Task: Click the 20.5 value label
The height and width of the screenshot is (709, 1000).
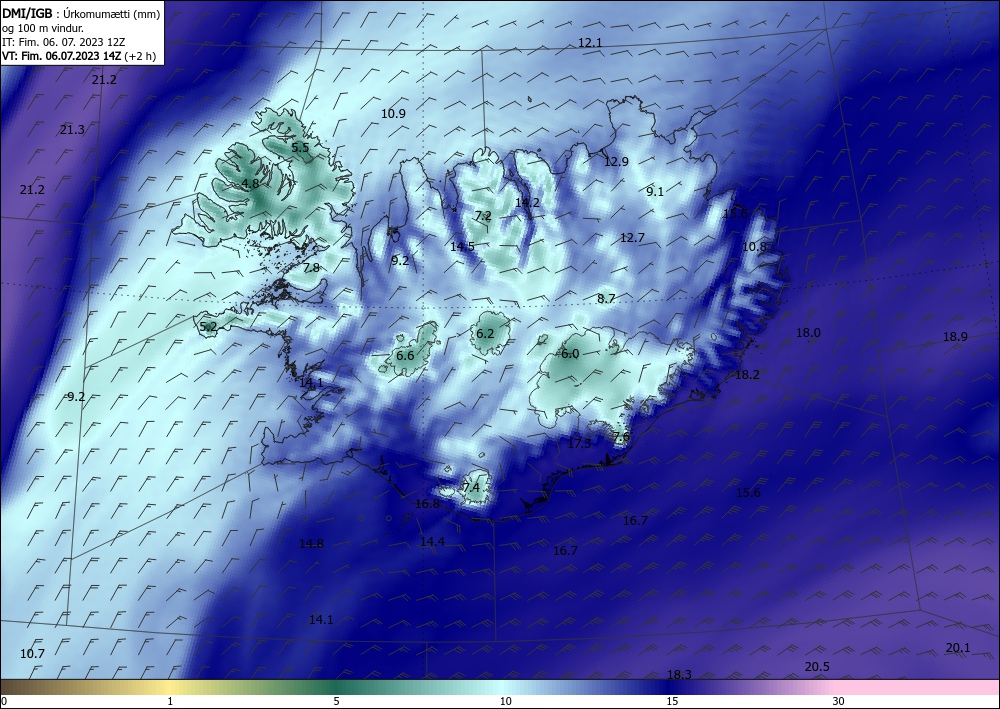Action: click(x=817, y=667)
